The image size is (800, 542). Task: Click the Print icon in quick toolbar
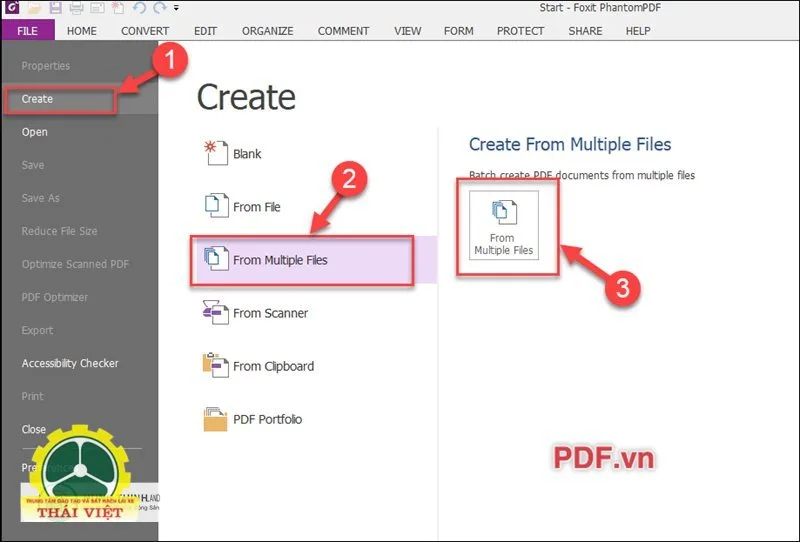click(76, 8)
